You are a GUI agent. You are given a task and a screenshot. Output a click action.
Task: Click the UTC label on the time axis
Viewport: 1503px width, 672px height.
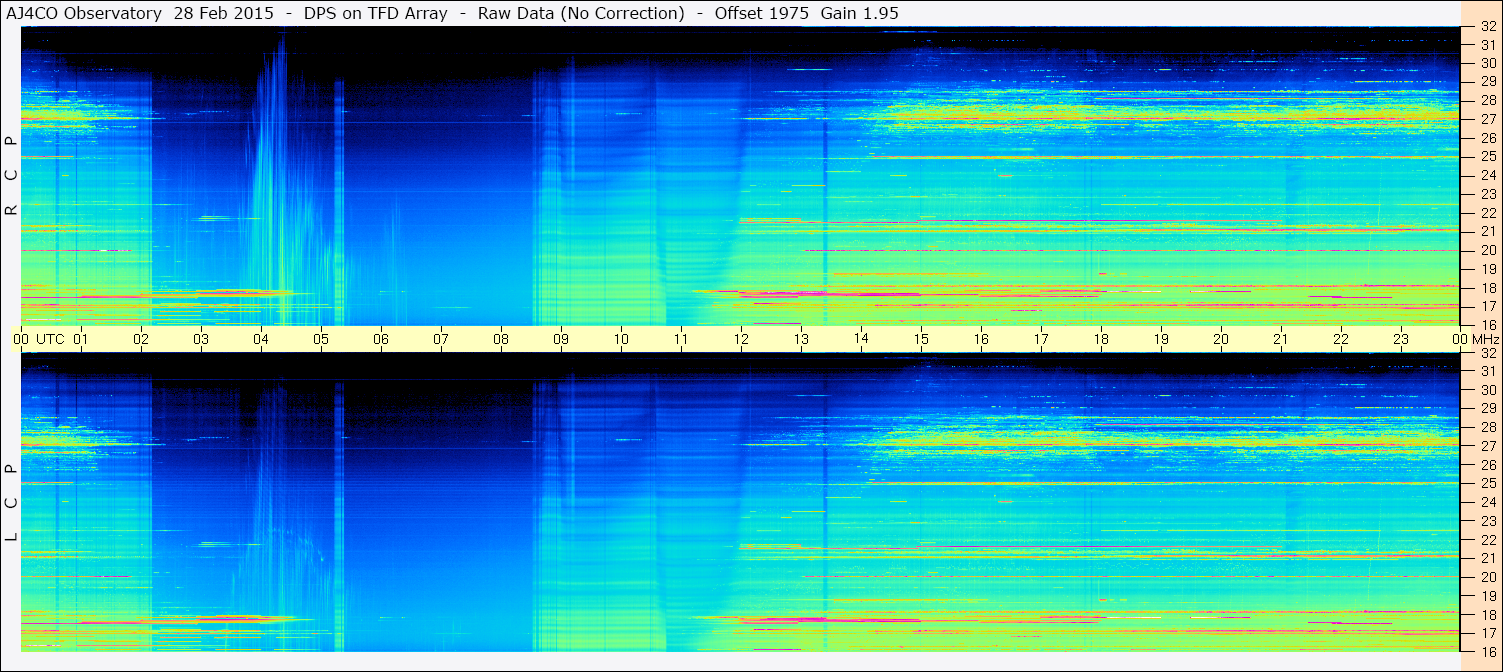(50, 339)
